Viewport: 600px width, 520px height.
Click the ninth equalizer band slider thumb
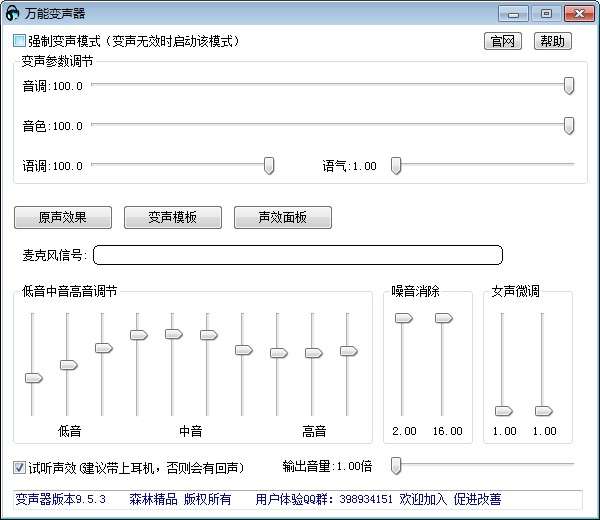(314, 353)
